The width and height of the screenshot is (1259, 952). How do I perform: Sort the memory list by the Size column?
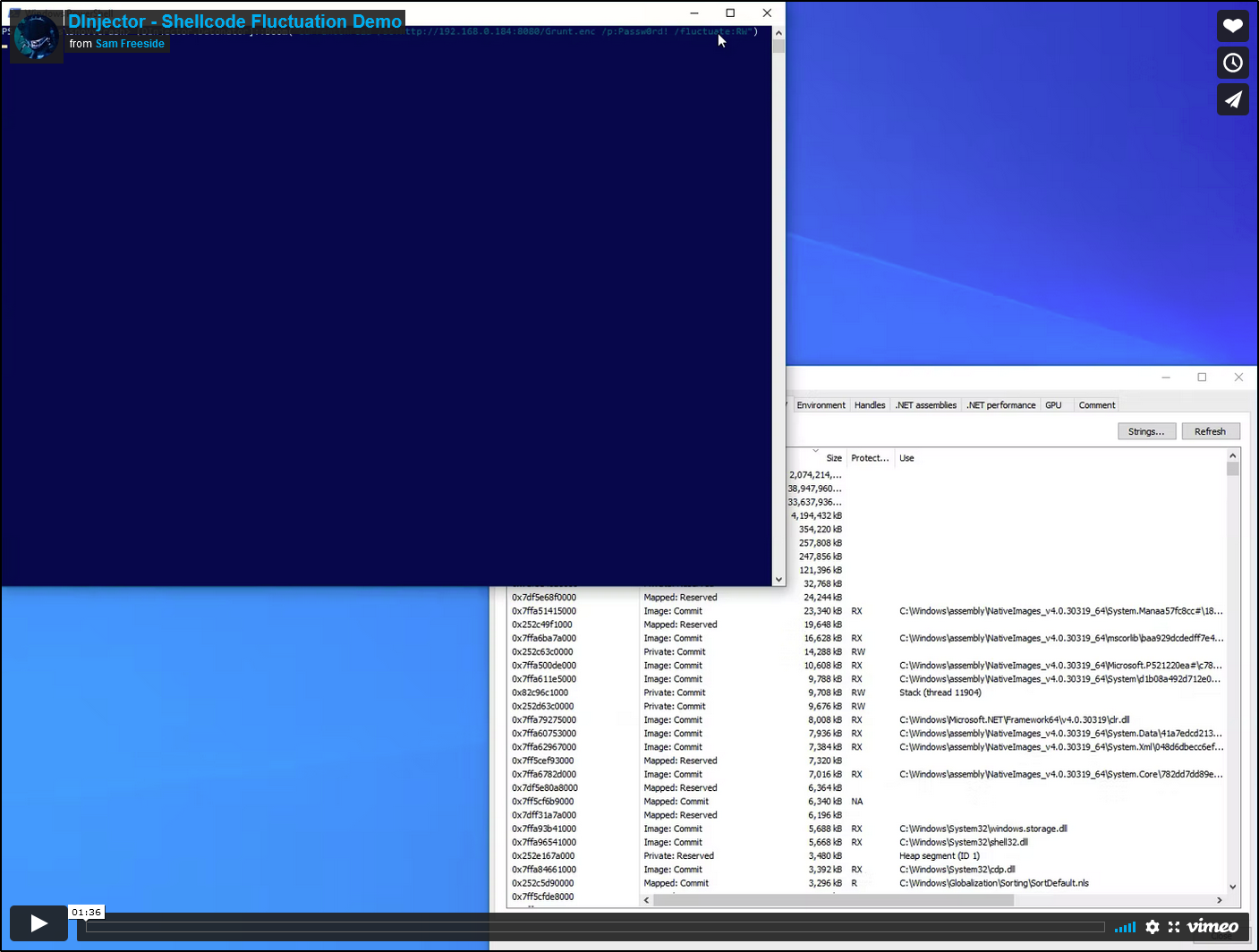[x=833, y=458]
